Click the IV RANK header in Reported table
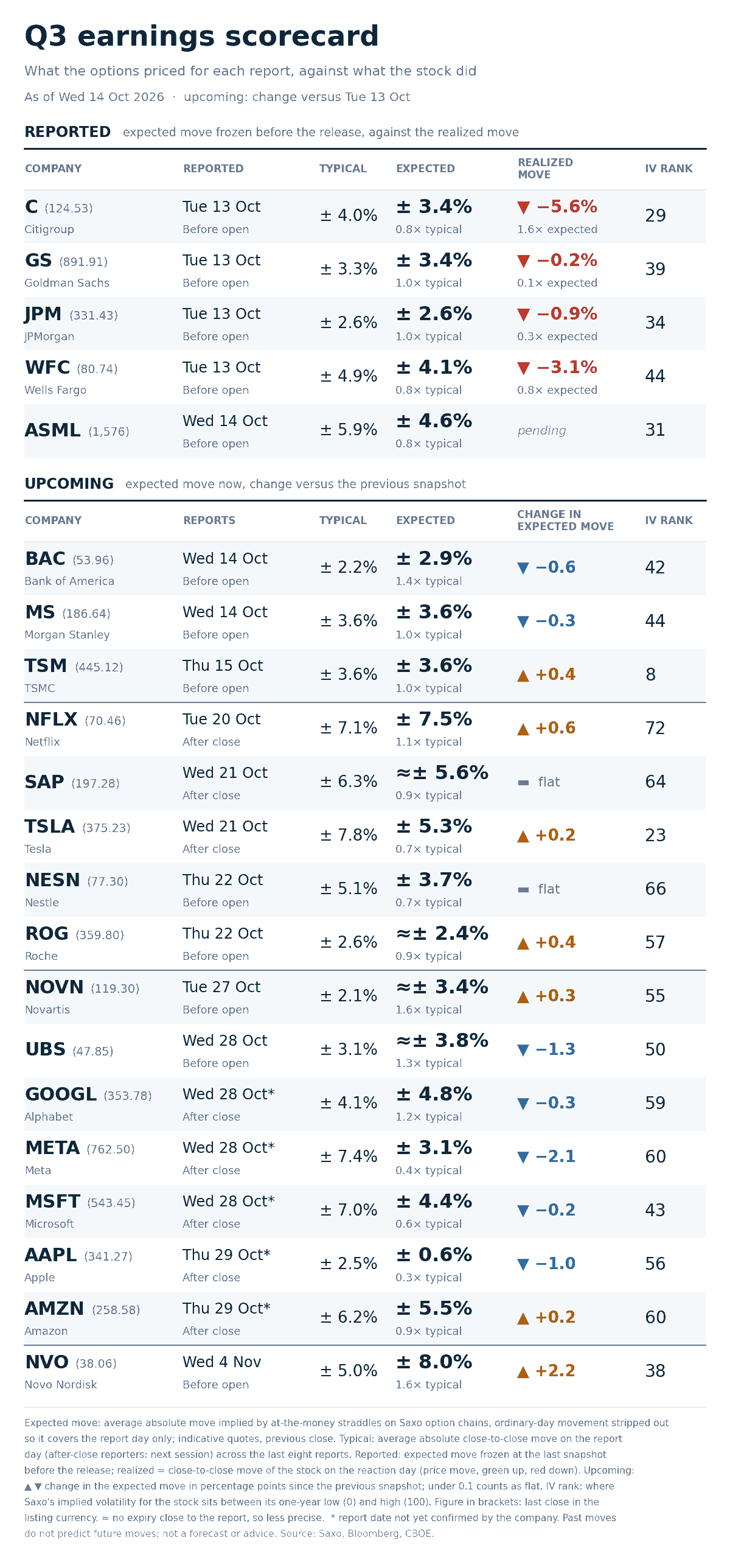Viewport: 730px width, 1568px height. coord(669,169)
